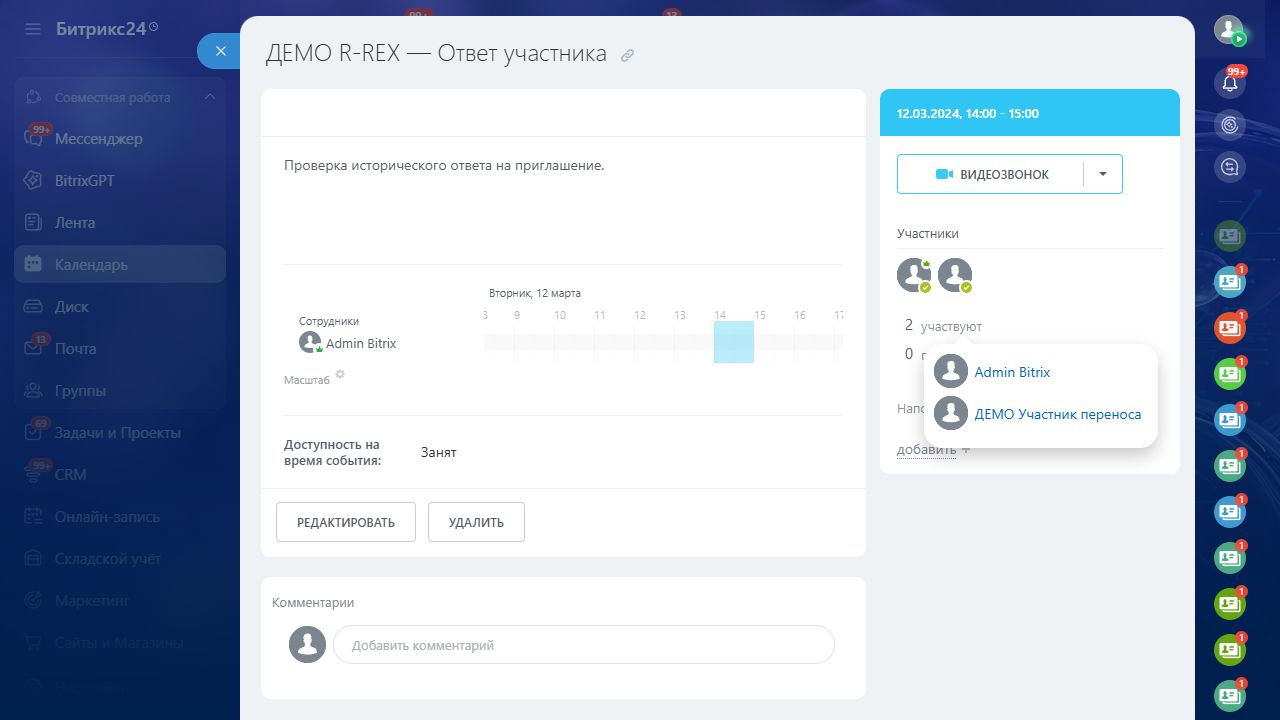Click first participant avatar under Участники
This screenshot has width=1280, height=720.
[x=914, y=274]
